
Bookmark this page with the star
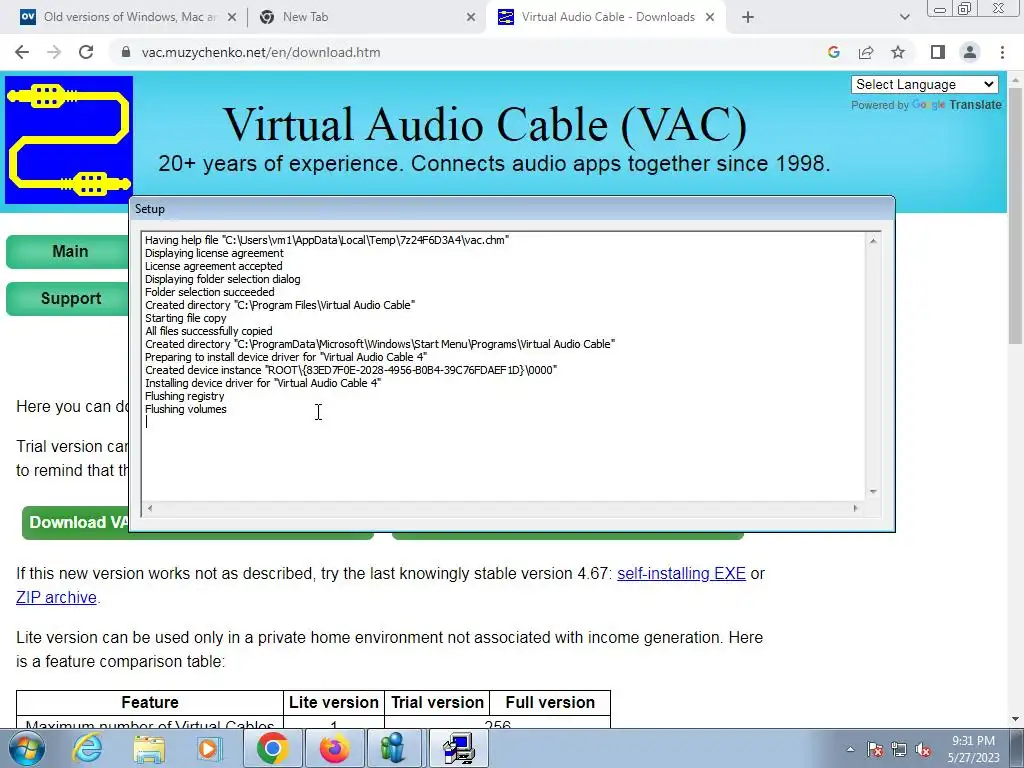click(x=898, y=52)
